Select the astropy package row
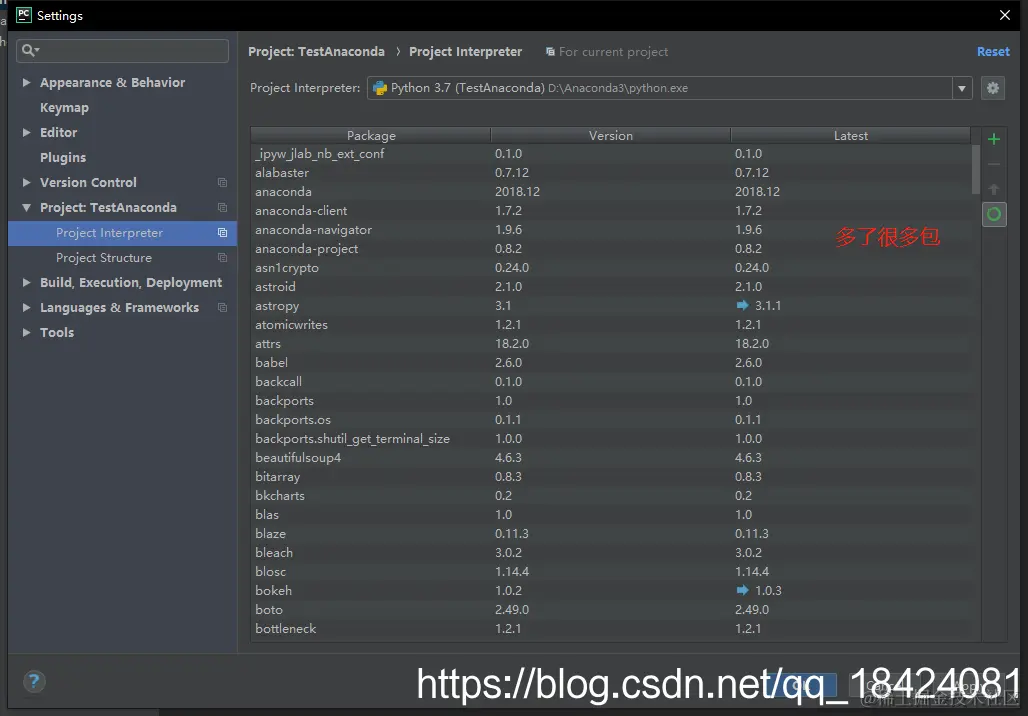Screen dimensions: 1028x716 tap(611, 306)
